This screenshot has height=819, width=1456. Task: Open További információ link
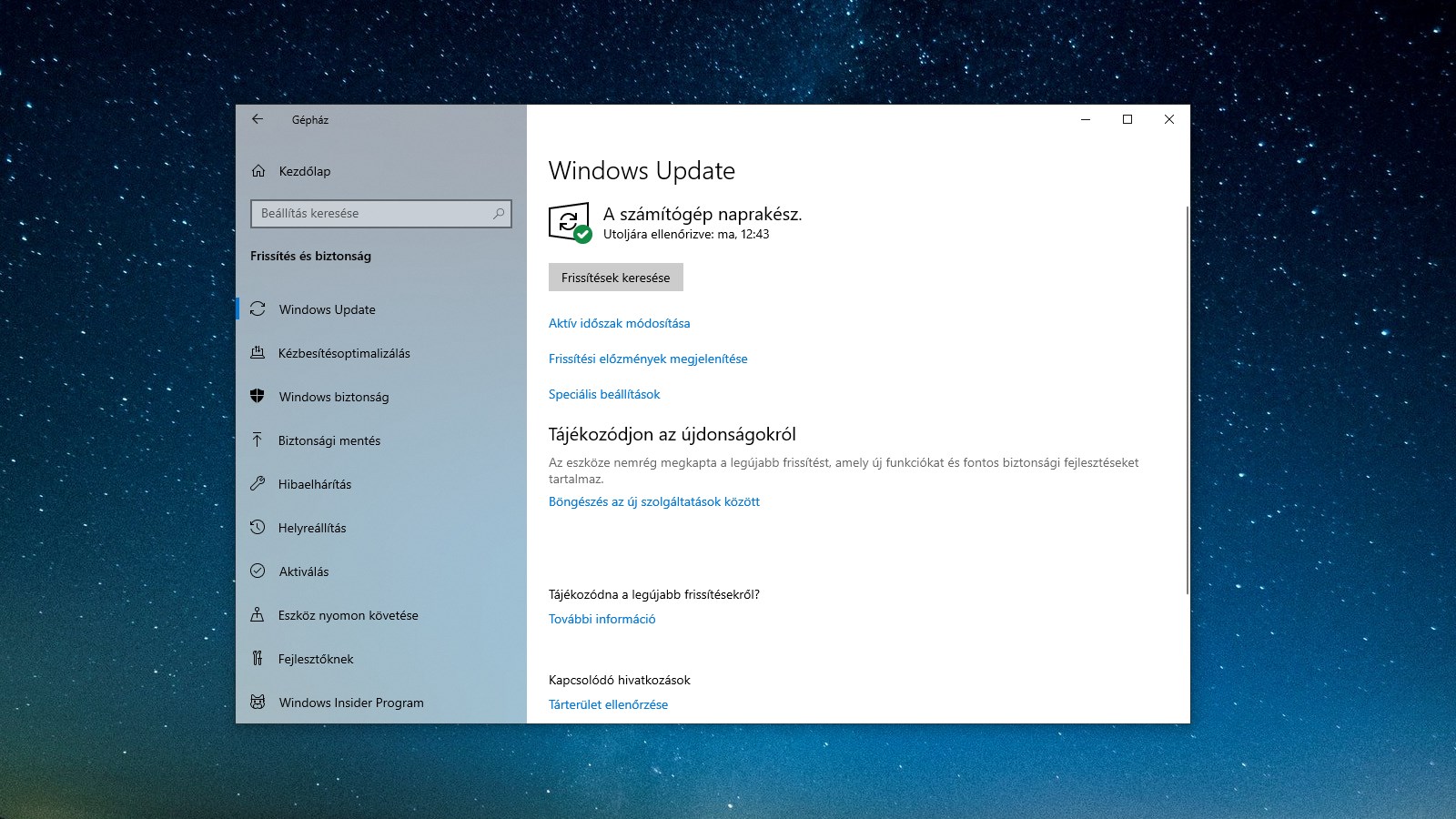point(602,619)
